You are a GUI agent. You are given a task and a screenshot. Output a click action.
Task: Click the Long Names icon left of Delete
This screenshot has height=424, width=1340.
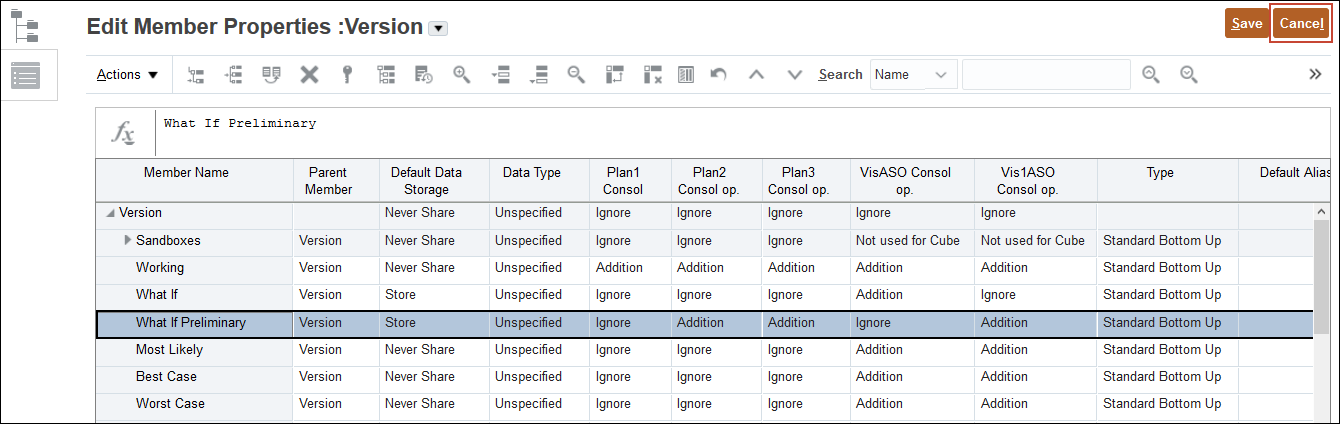click(272, 74)
